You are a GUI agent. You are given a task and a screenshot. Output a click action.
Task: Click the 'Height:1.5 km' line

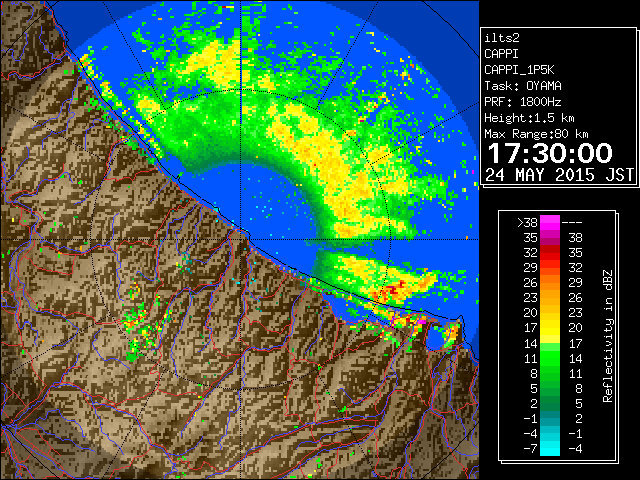click(x=529, y=118)
